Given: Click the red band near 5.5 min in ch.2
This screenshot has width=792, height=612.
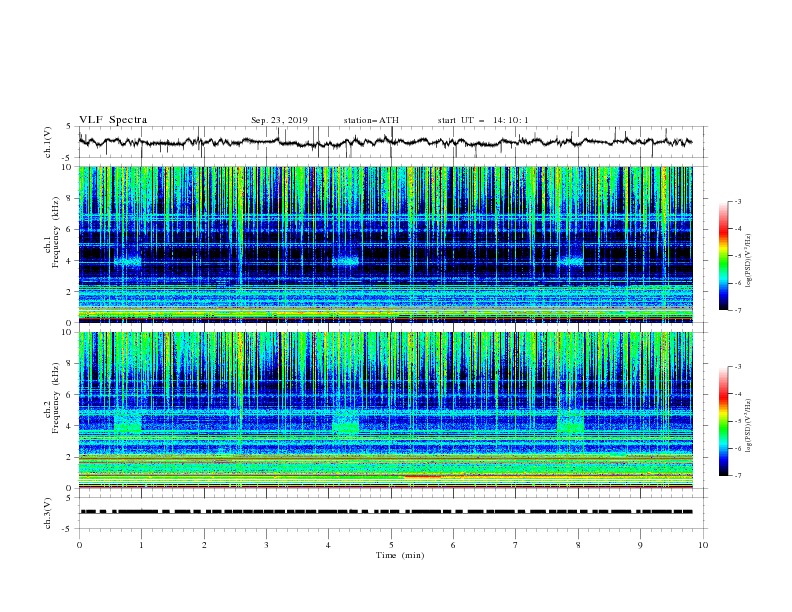Looking at the screenshot, I should click(x=422, y=476).
